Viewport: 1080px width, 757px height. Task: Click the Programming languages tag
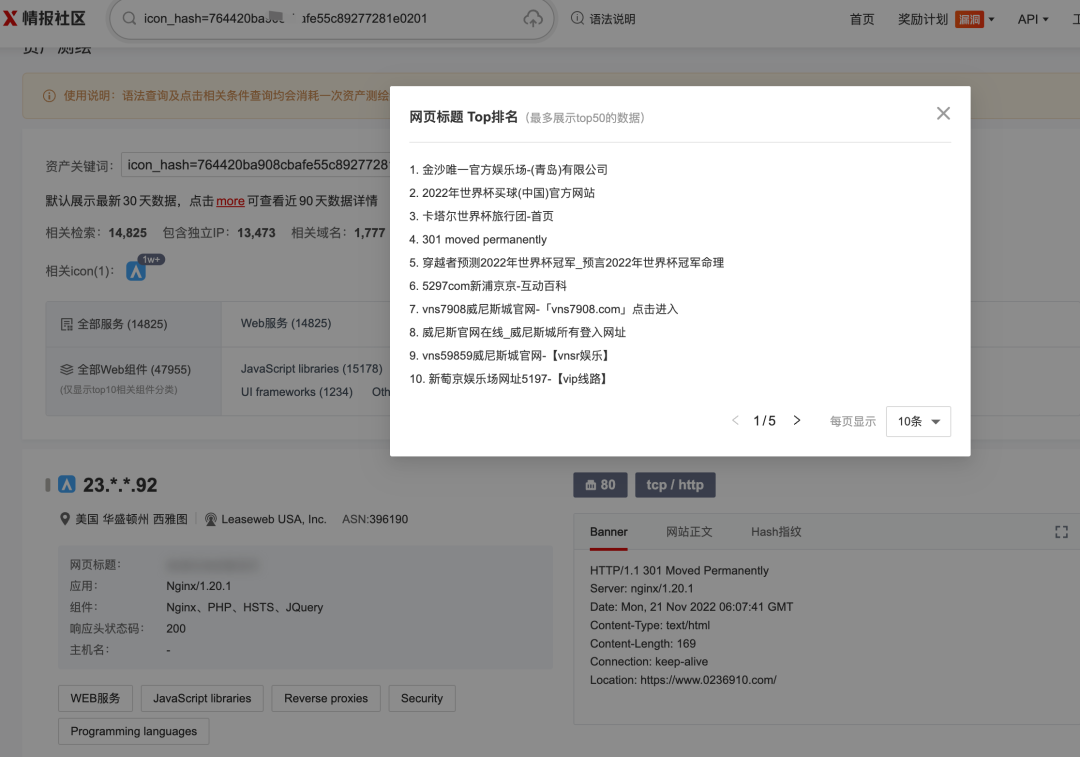tap(134, 732)
